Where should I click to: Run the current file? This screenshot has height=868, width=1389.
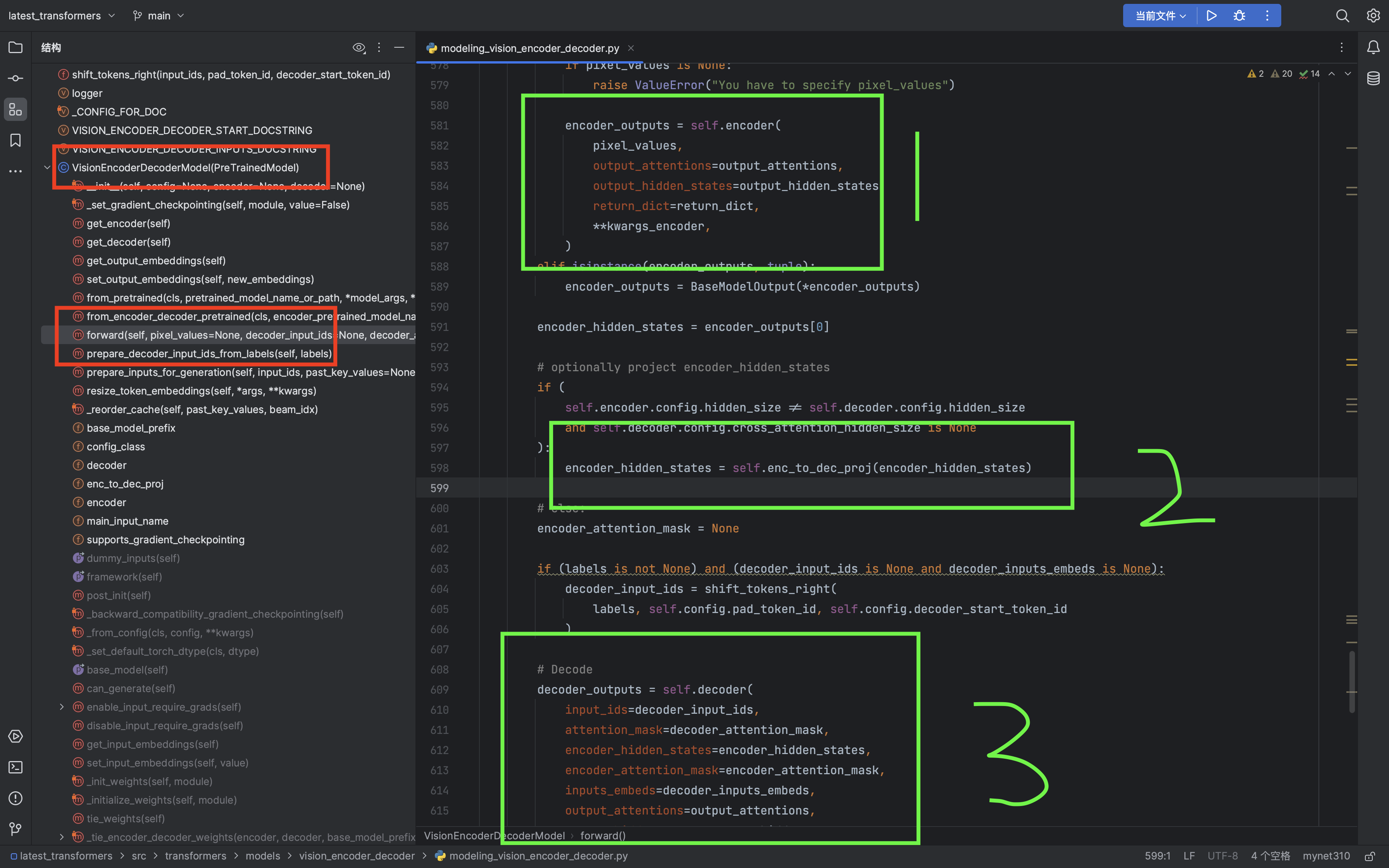point(1211,15)
